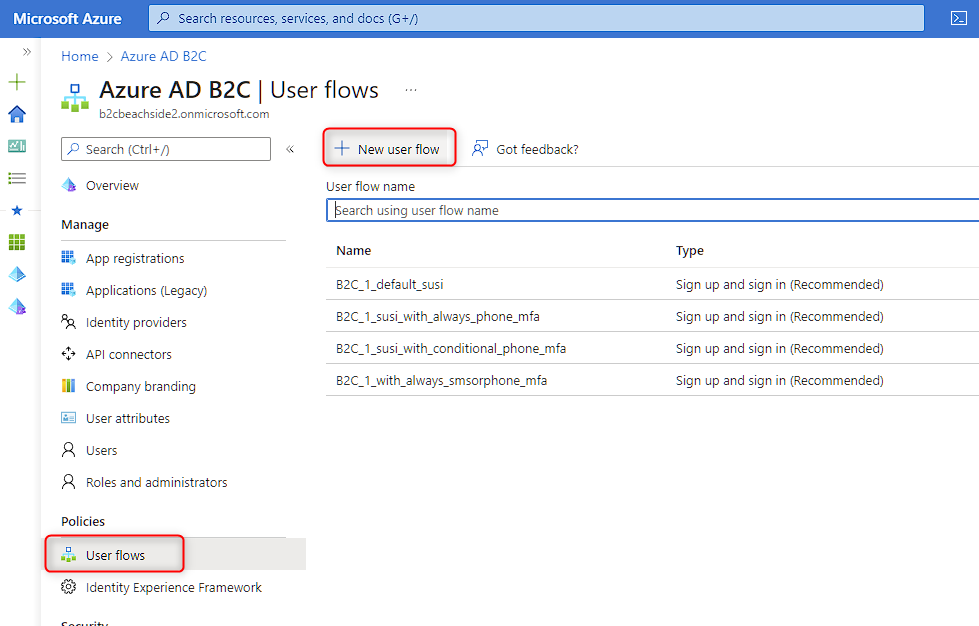This screenshot has height=626, width=979.
Task: Click the Company branding colored bars icon
Action: pyautogui.click(x=69, y=386)
